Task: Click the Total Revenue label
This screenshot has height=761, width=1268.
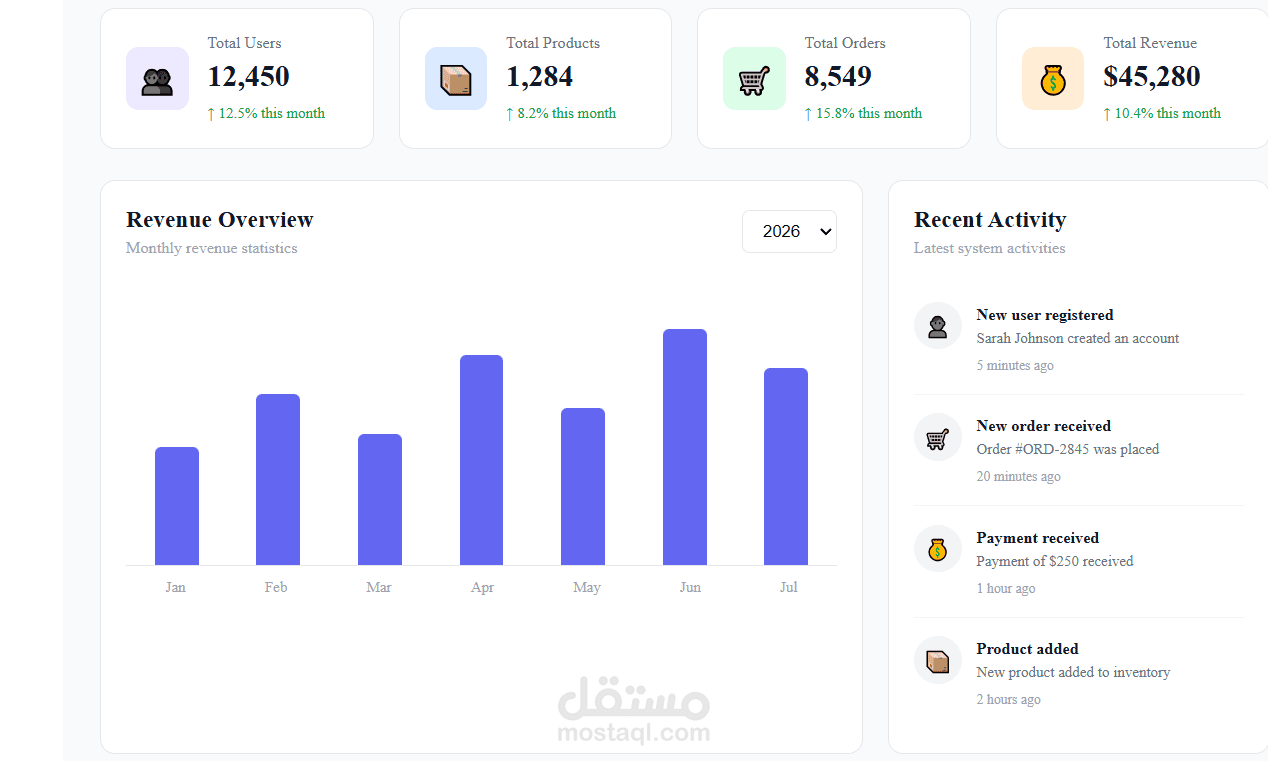Action: point(1150,43)
